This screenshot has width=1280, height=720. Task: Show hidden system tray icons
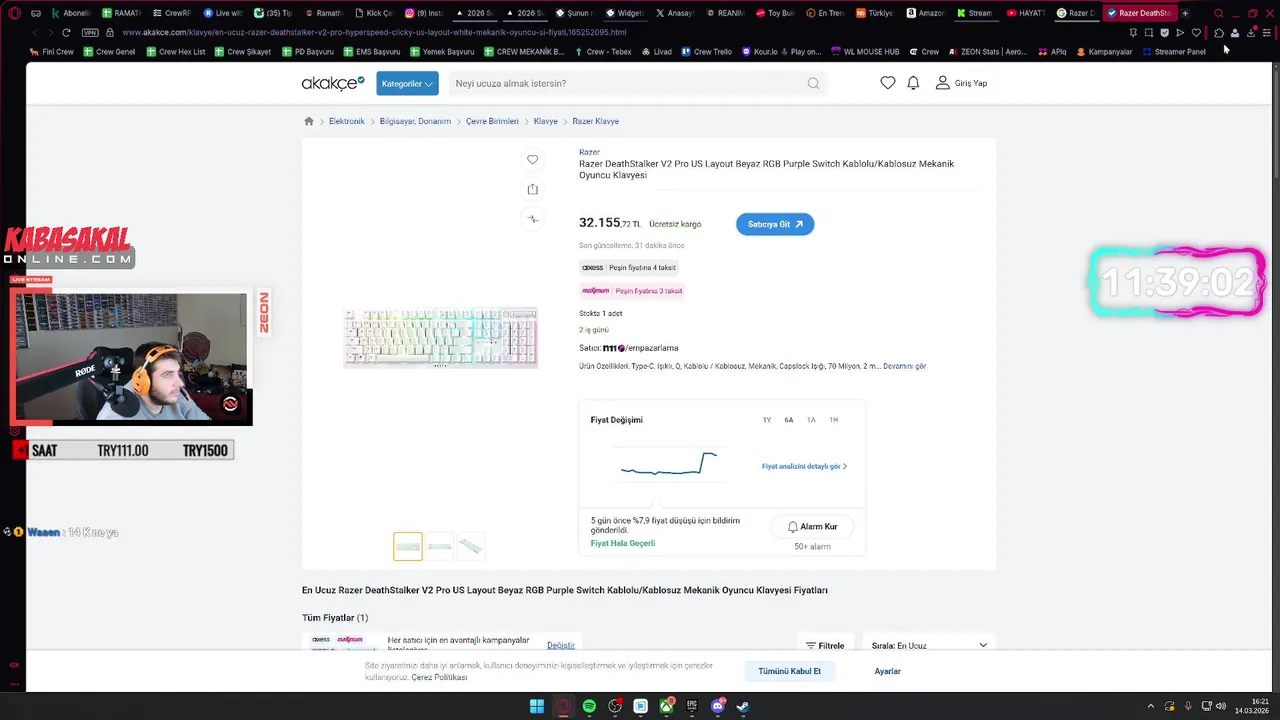point(1150,706)
